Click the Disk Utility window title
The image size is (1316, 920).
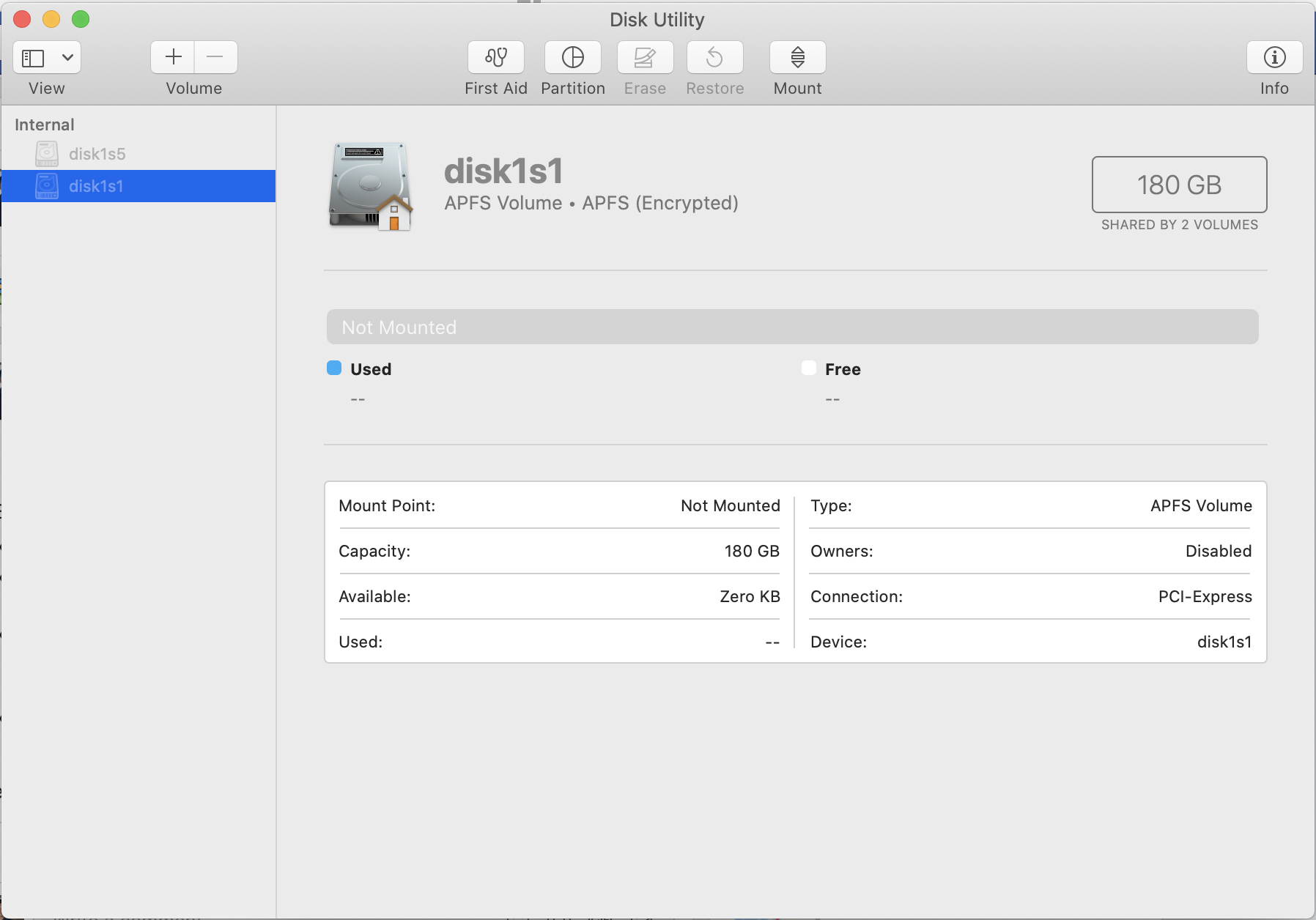pyautogui.click(x=657, y=20)
